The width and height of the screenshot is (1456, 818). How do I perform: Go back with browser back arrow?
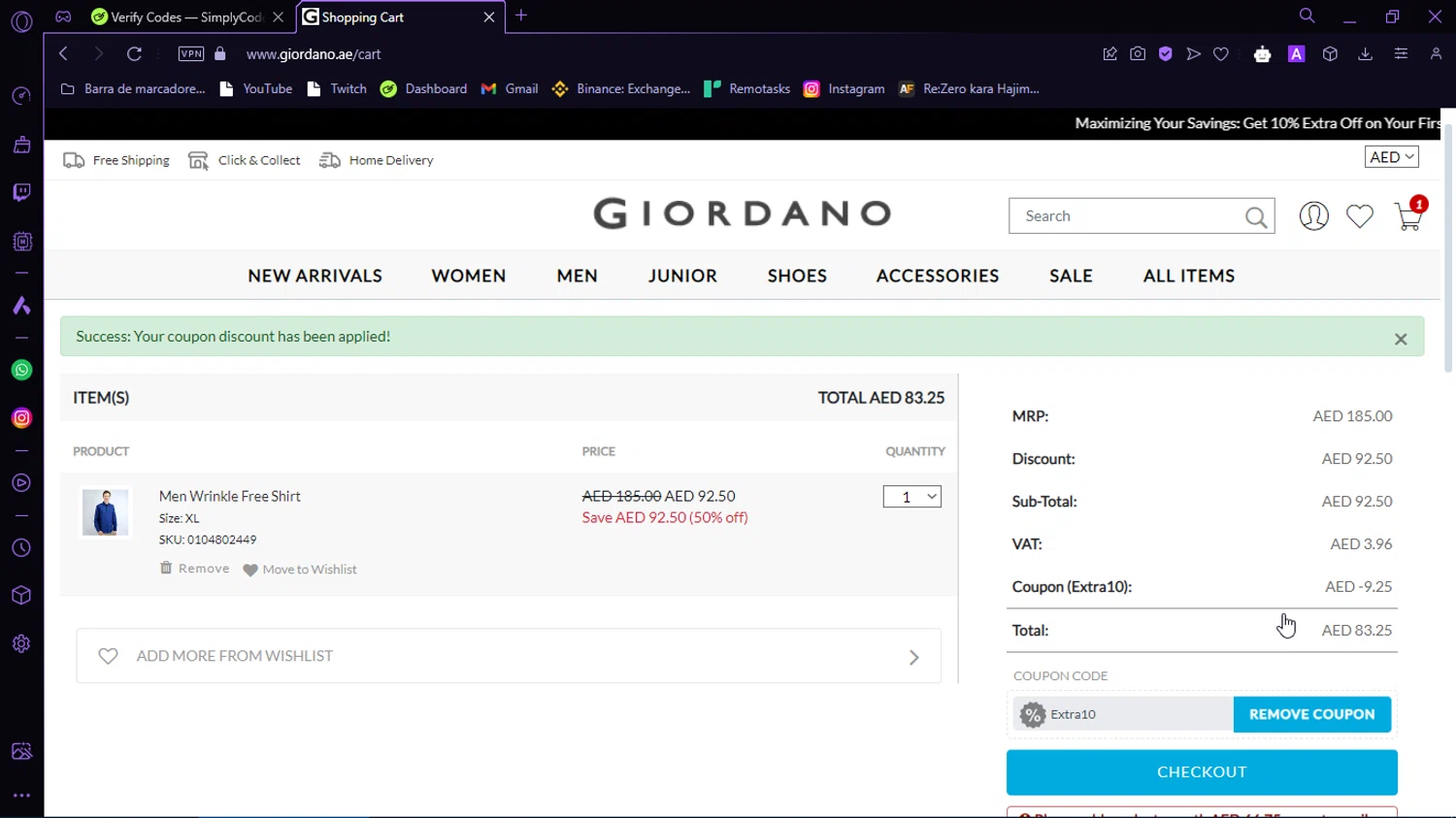64,53
